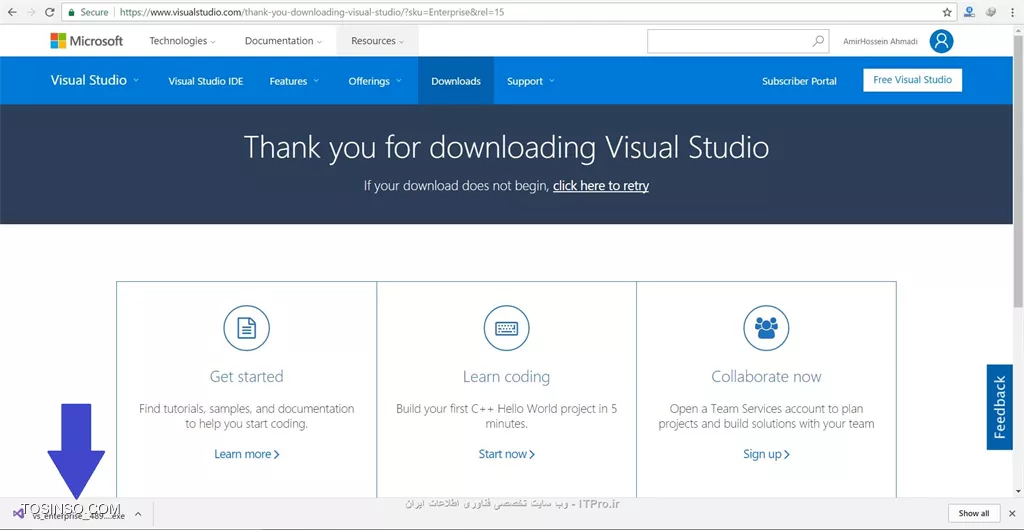
Task: Click Start now link under Learn coding
Action: (507, 454)
